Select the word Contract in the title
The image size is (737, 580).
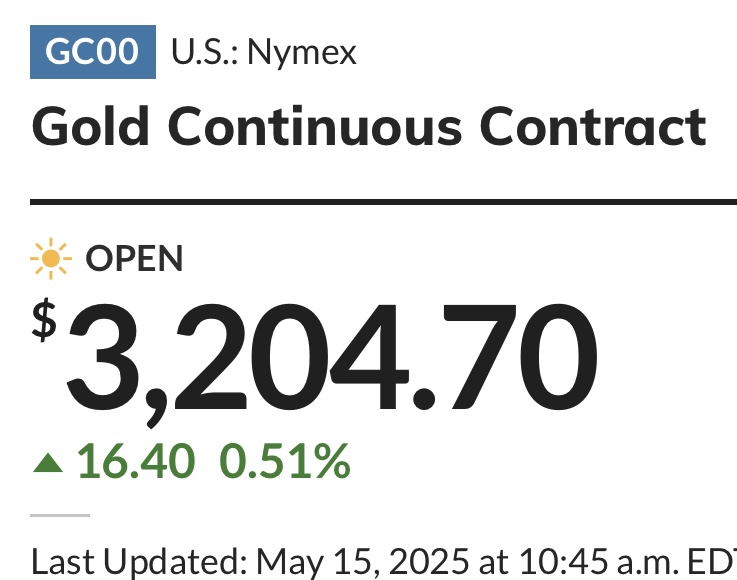coord(593,127)
